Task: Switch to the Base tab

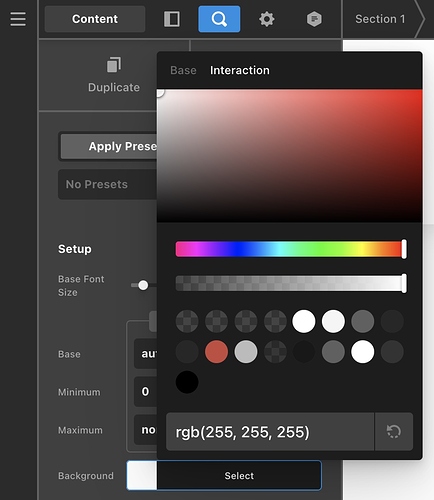Action: [x=183, y=70]
